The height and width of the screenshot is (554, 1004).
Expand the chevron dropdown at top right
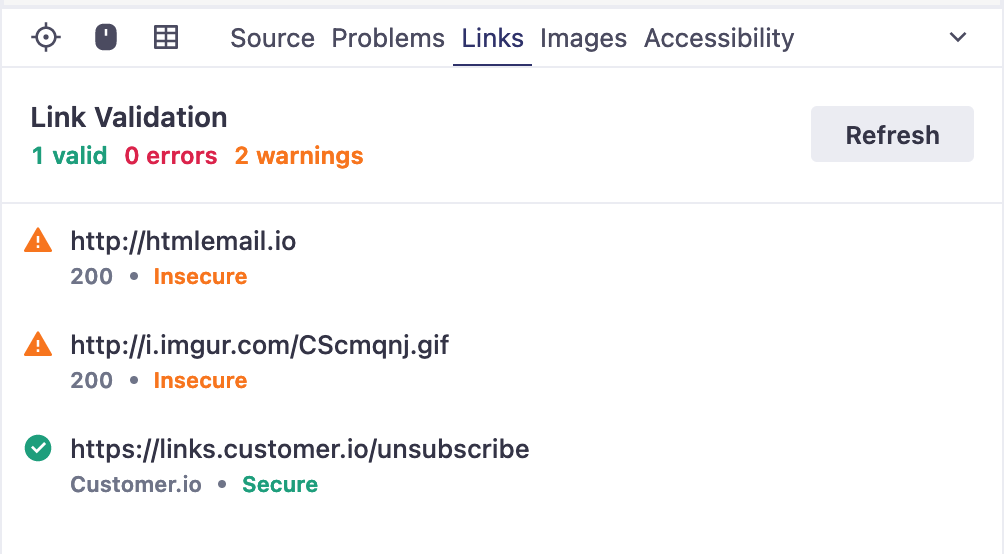coord(957,38)
